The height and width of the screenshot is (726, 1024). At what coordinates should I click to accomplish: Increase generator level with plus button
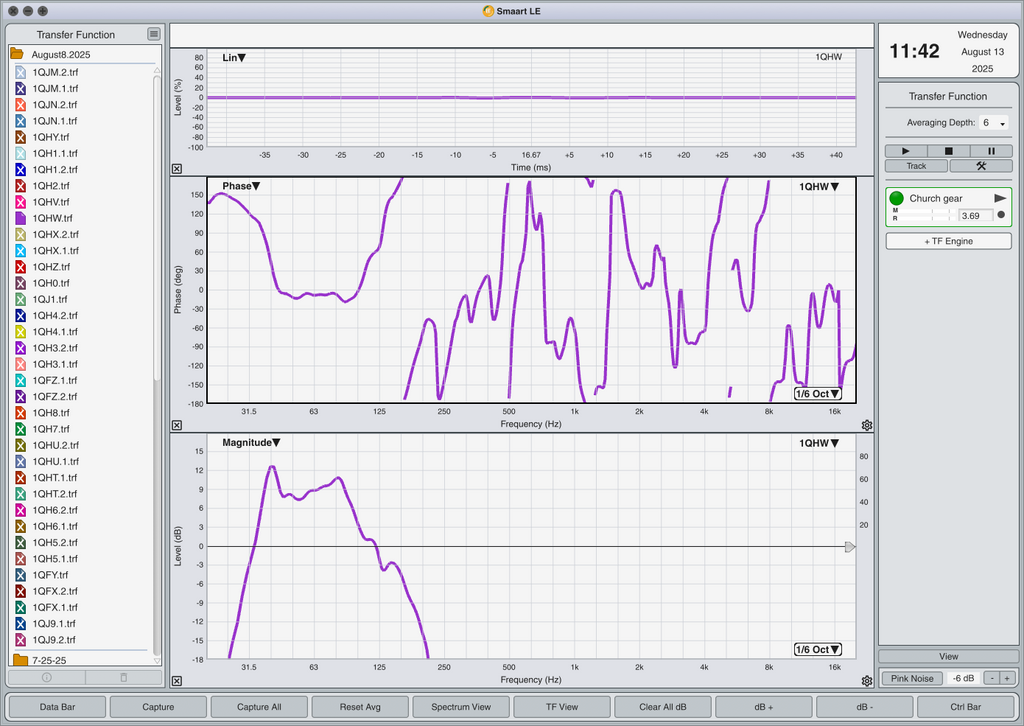pos(1008,678)
